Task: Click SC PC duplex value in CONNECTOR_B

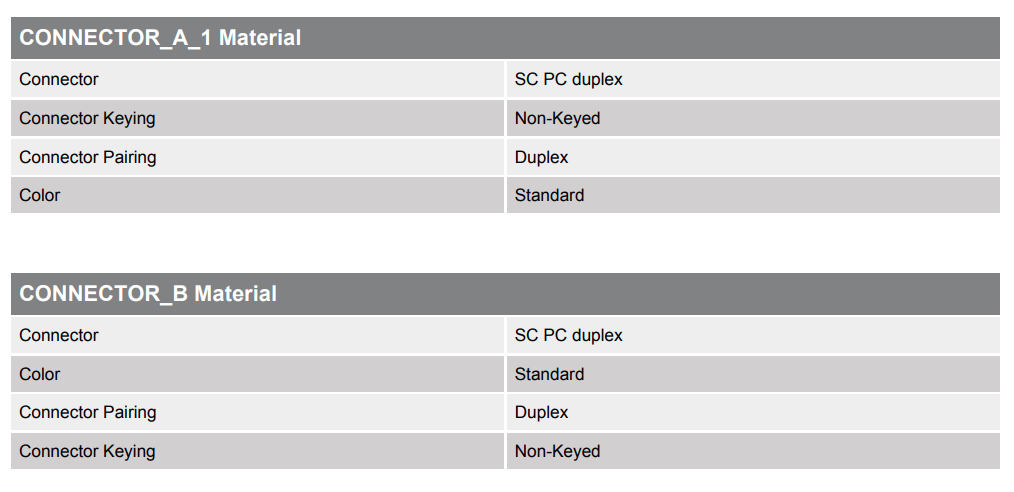Action: click(568, 336)
